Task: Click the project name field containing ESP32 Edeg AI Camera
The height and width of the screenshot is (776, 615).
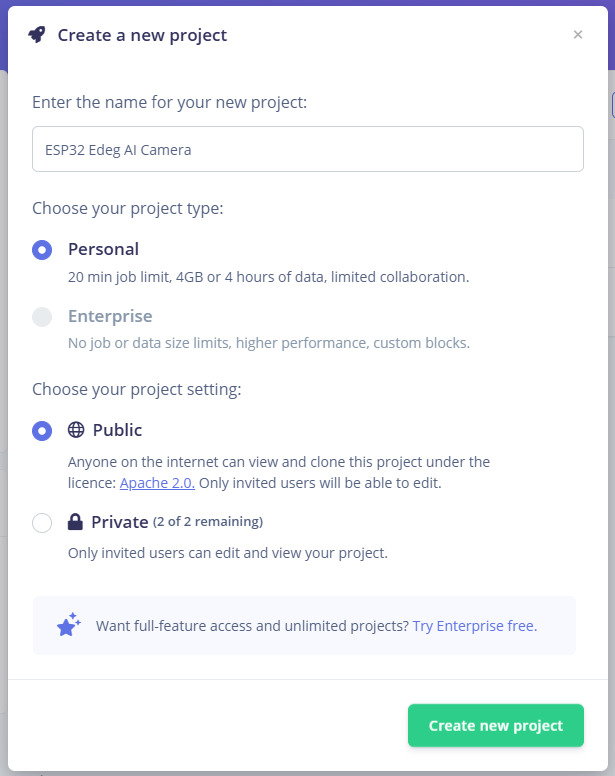Action: (x=308, y=149)
